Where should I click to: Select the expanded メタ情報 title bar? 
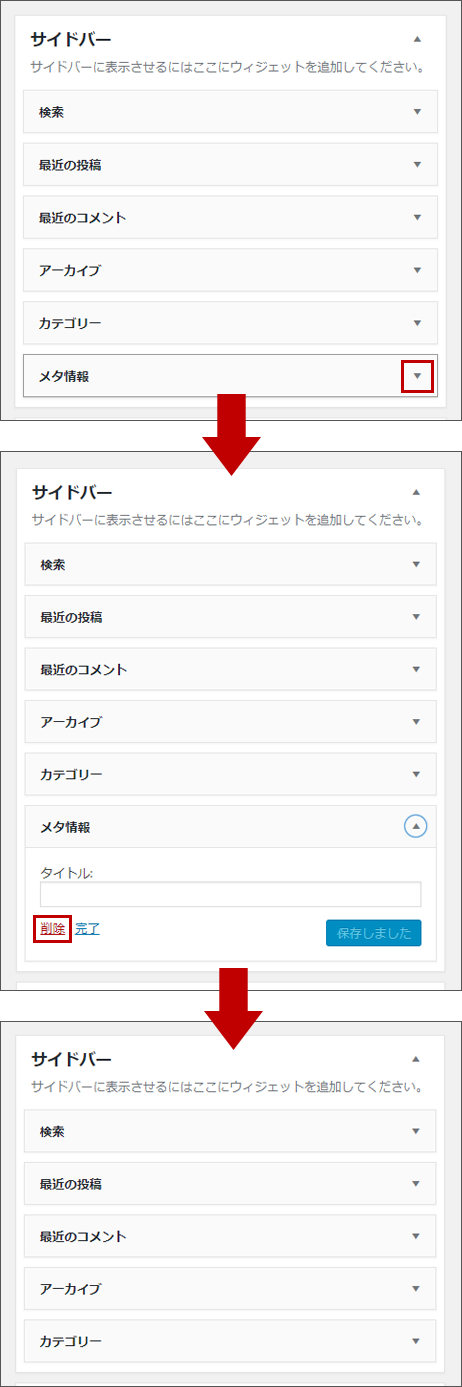point(230,827)
